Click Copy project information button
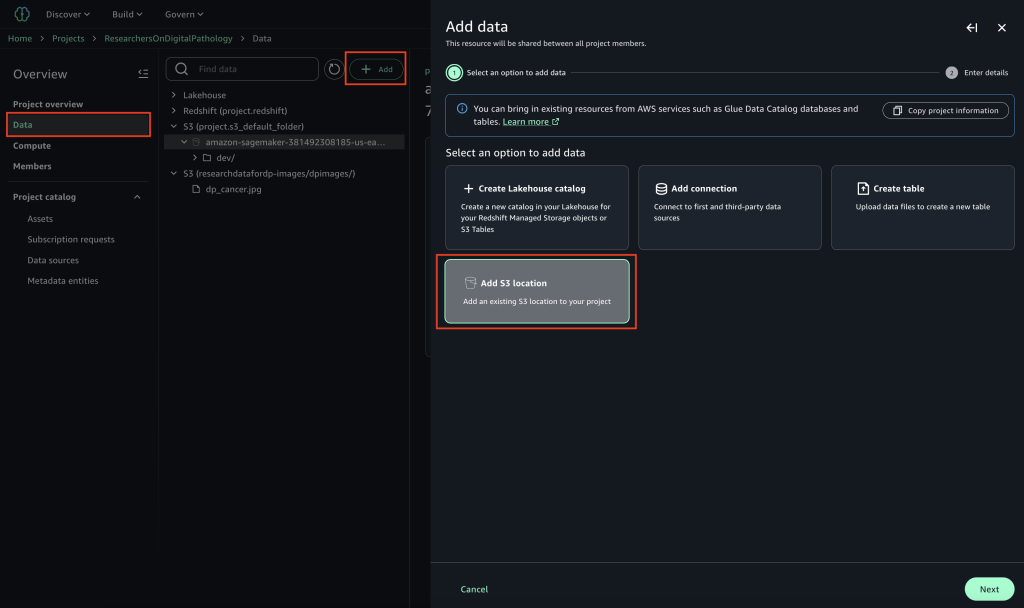 (945, 110)
